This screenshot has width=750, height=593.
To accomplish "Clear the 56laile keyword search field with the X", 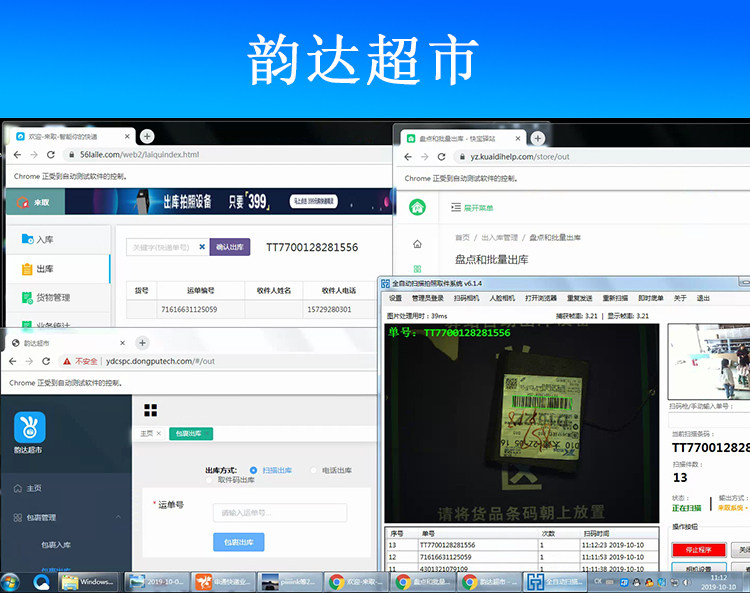I will (x=202, y=247).
